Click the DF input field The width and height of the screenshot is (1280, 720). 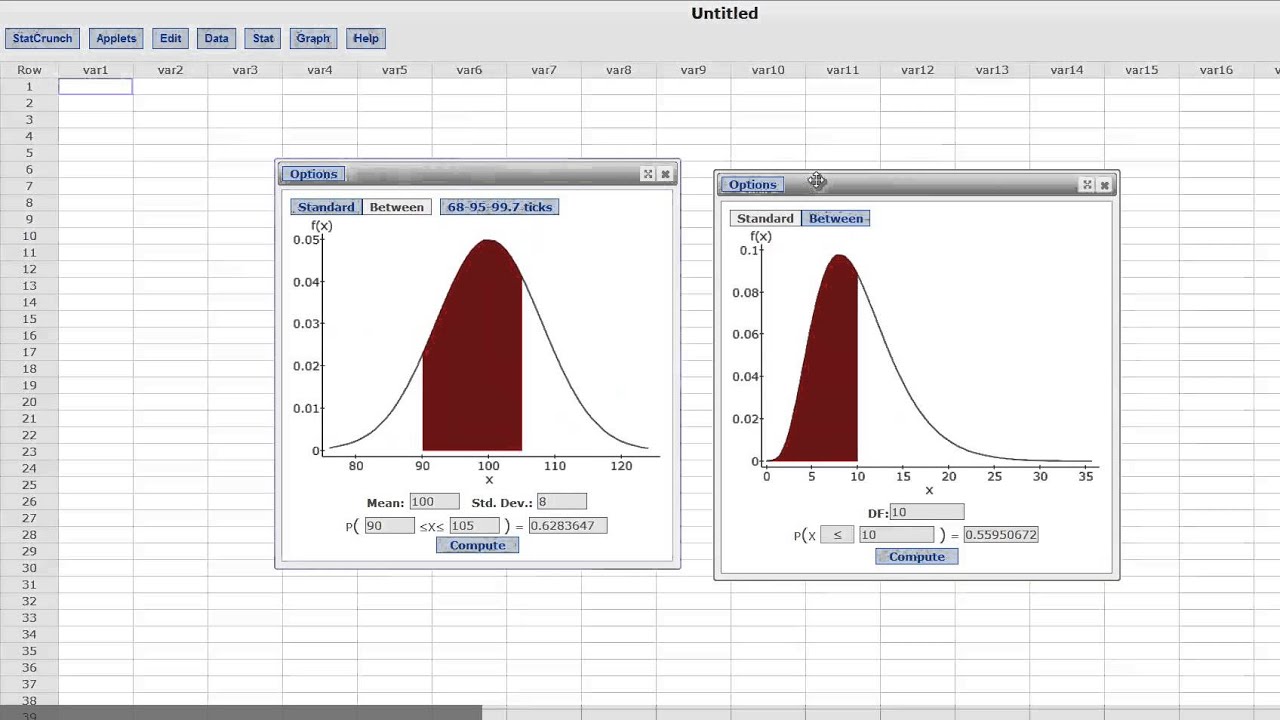click(x=926, y=513)
